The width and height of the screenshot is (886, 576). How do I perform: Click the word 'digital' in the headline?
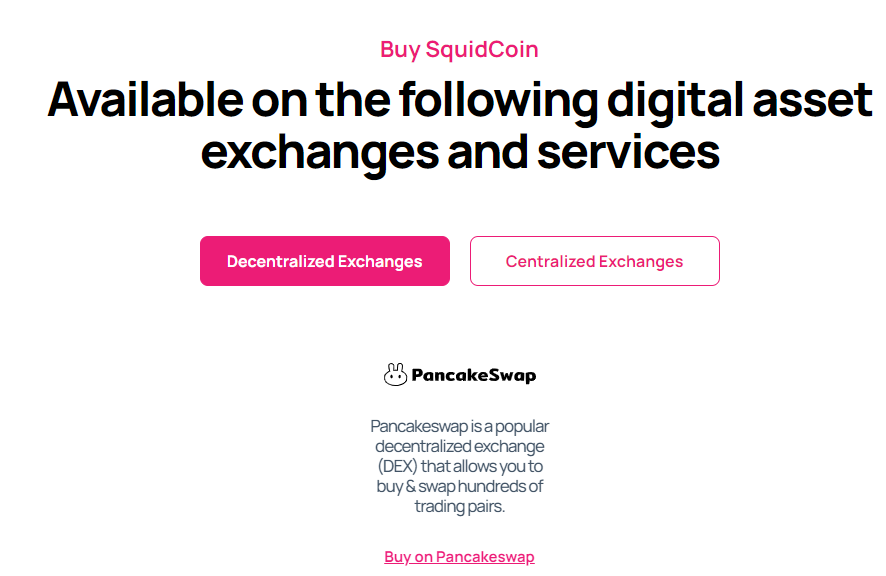tap(675, 102)
